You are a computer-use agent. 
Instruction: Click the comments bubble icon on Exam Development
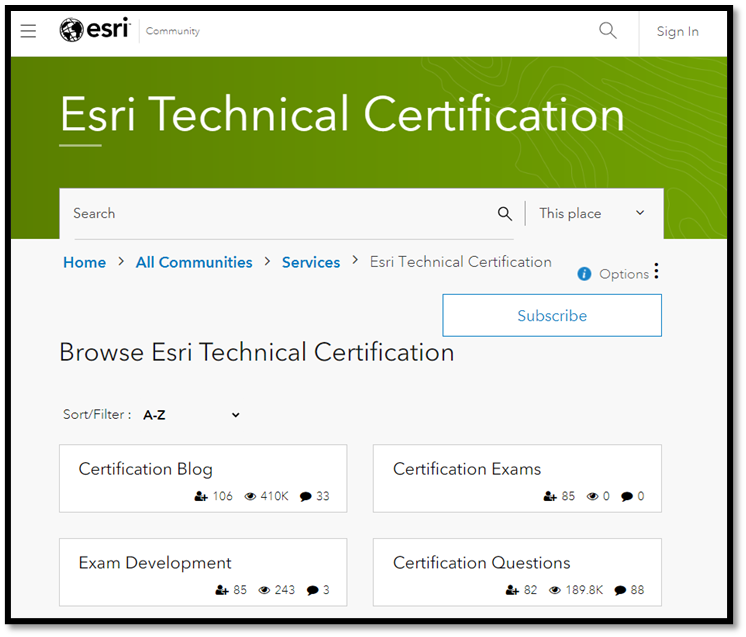(x=313, y=590)
